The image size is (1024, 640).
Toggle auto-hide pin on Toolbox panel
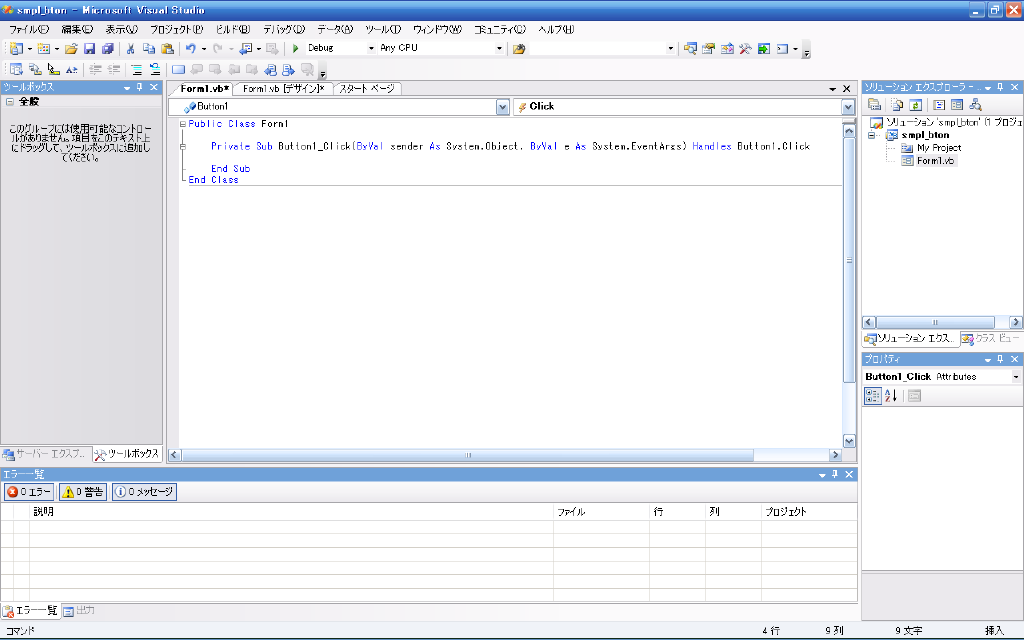140,87
